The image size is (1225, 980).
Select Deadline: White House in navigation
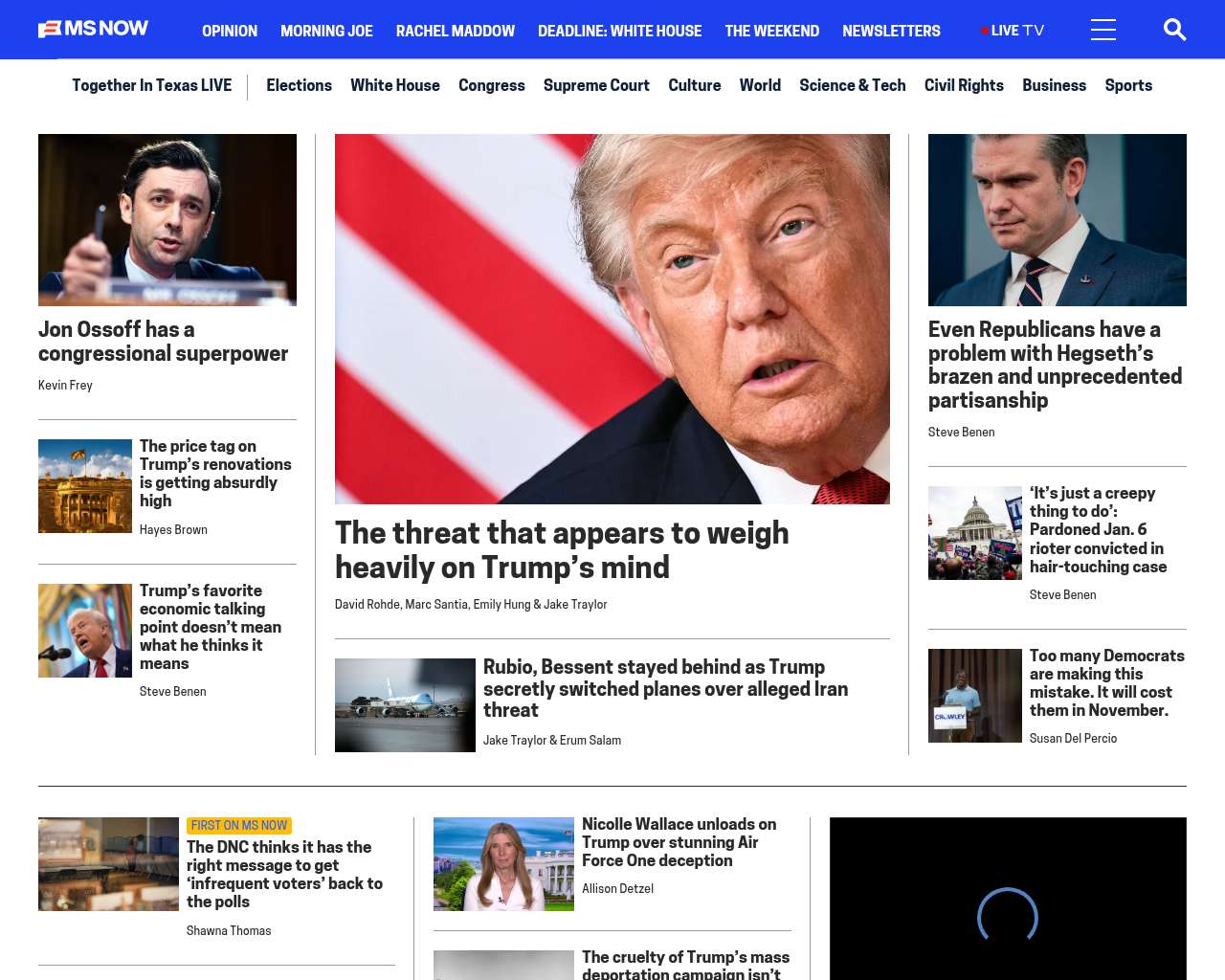click(619, 31)
